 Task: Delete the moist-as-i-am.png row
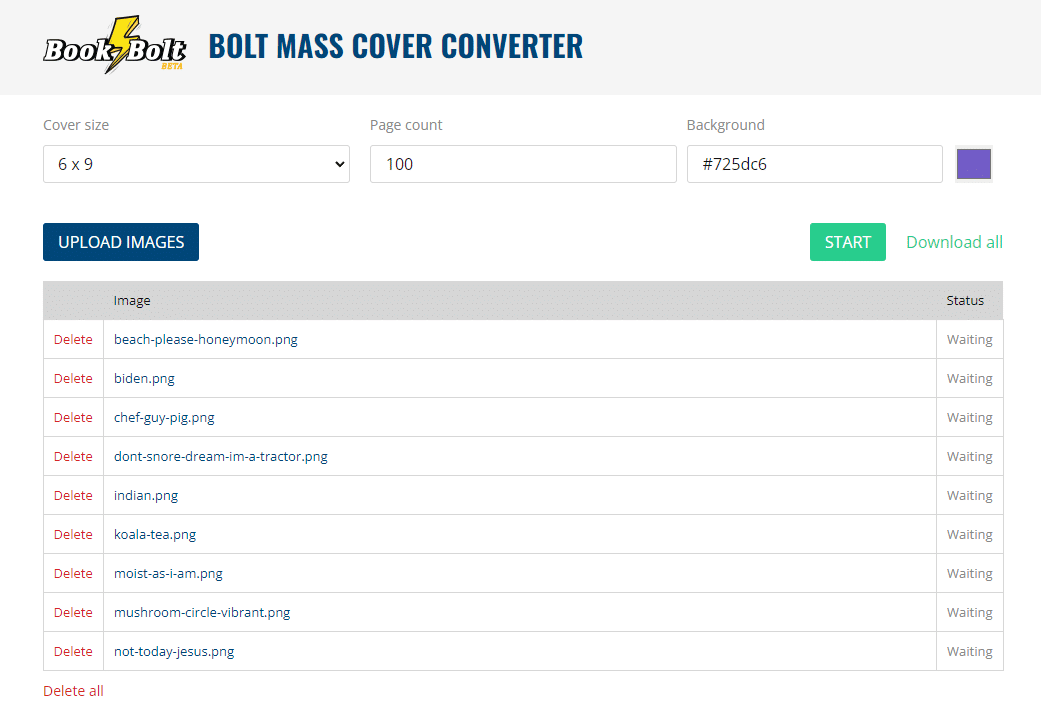73,573
